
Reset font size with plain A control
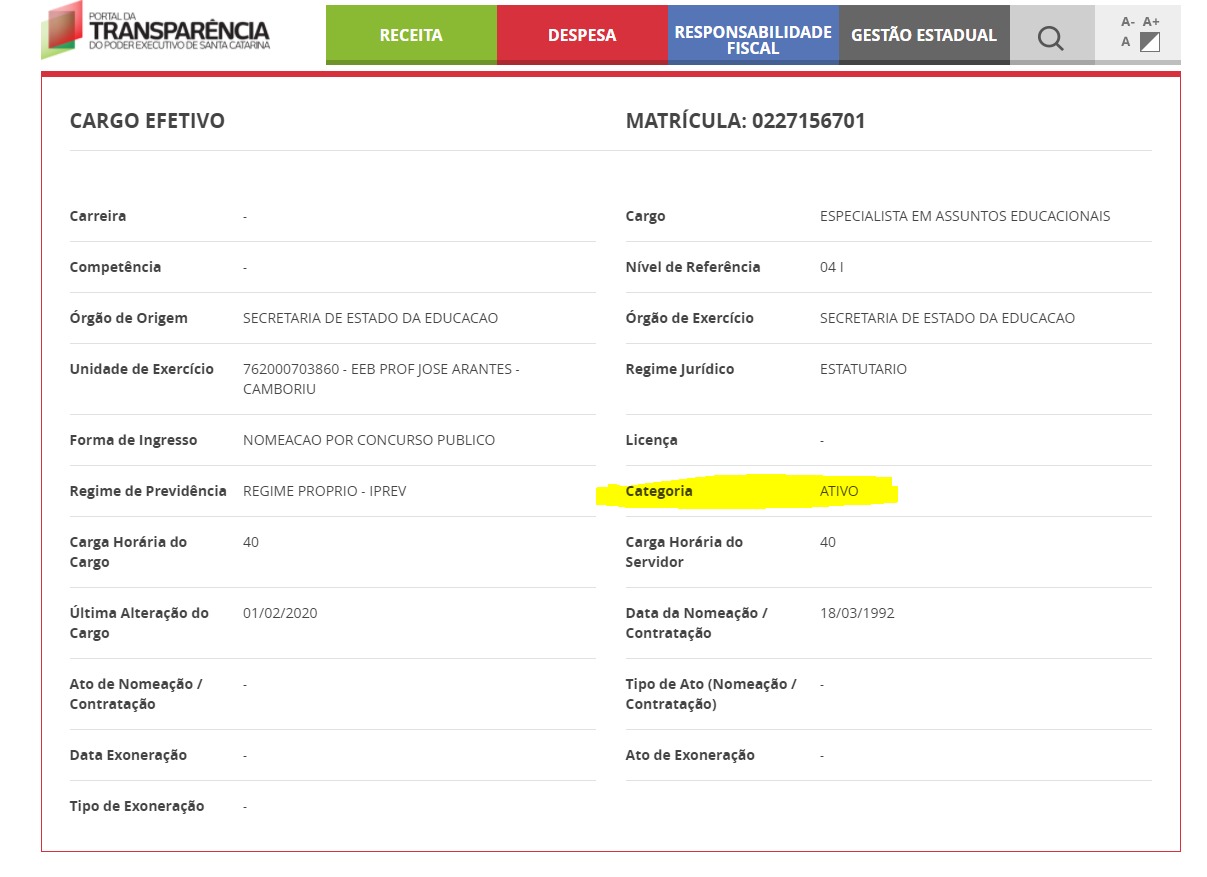coord(1125,42)
